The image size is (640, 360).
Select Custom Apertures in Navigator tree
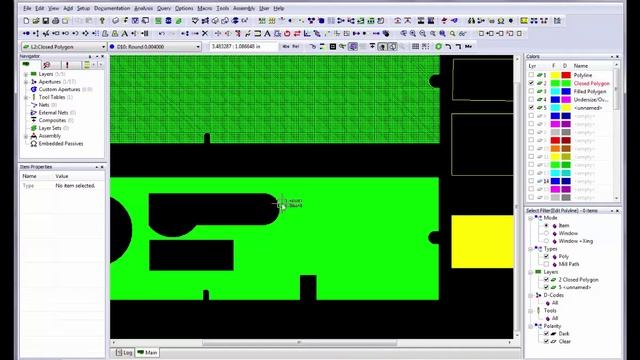[x=59, y=89]
